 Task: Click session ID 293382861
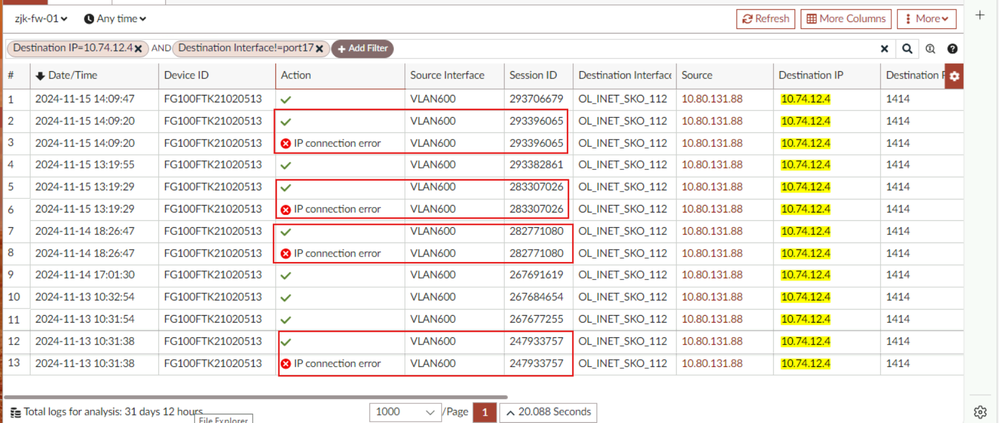tap(536, 164)
